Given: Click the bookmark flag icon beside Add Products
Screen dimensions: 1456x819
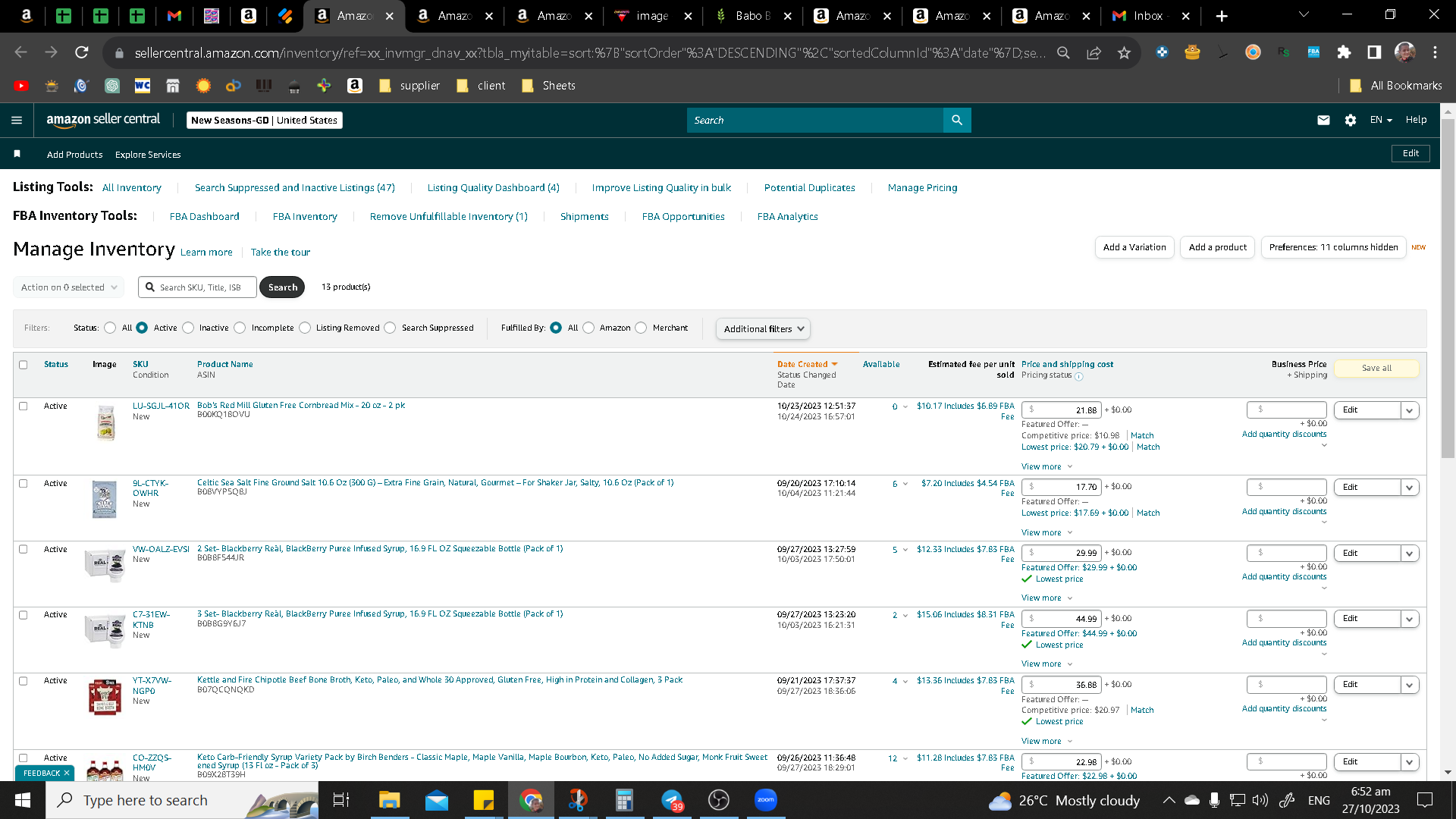Looking at the screenshot, I should [17, 154].
